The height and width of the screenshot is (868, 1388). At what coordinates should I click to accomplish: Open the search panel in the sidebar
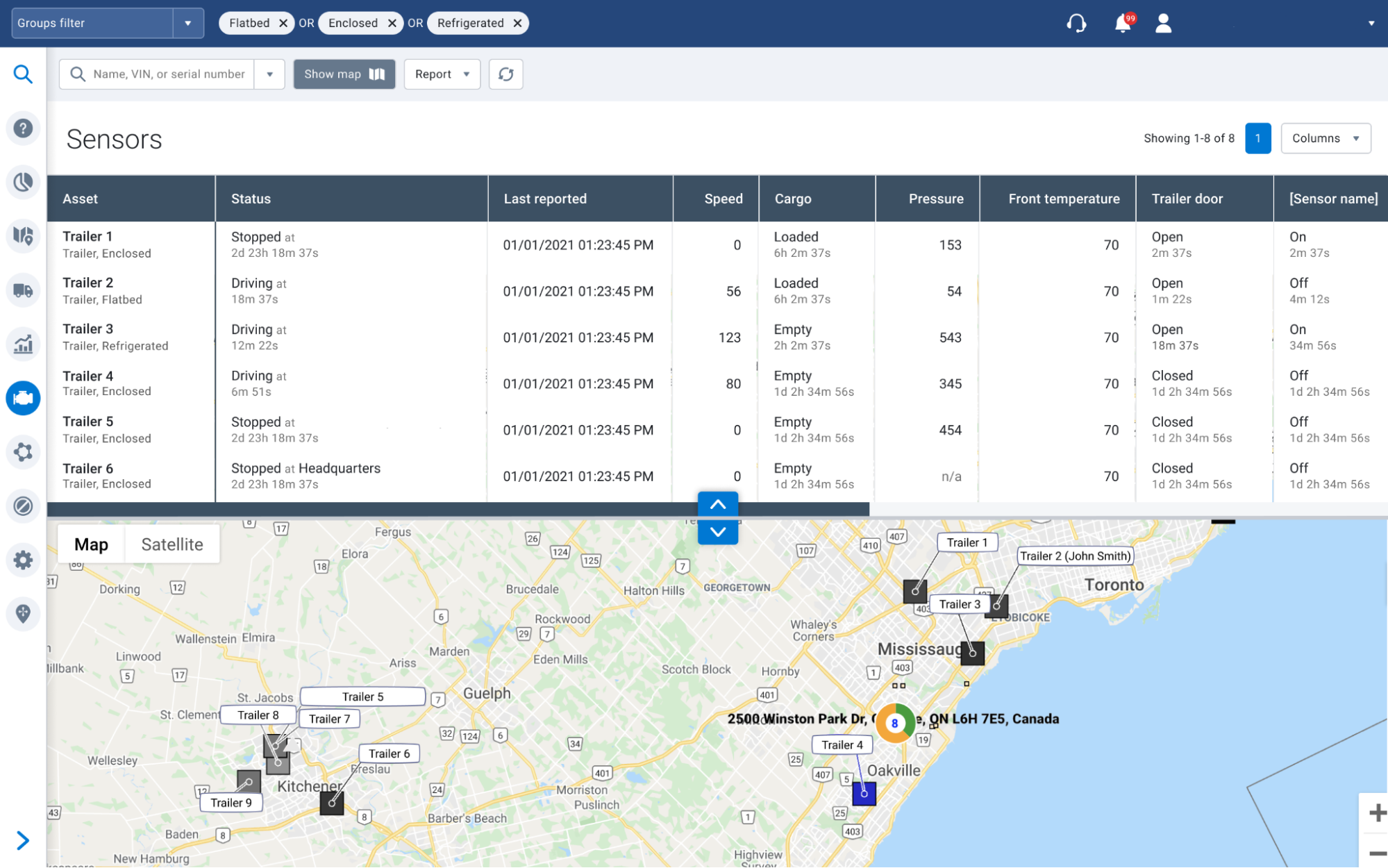(x=23, y=74)
